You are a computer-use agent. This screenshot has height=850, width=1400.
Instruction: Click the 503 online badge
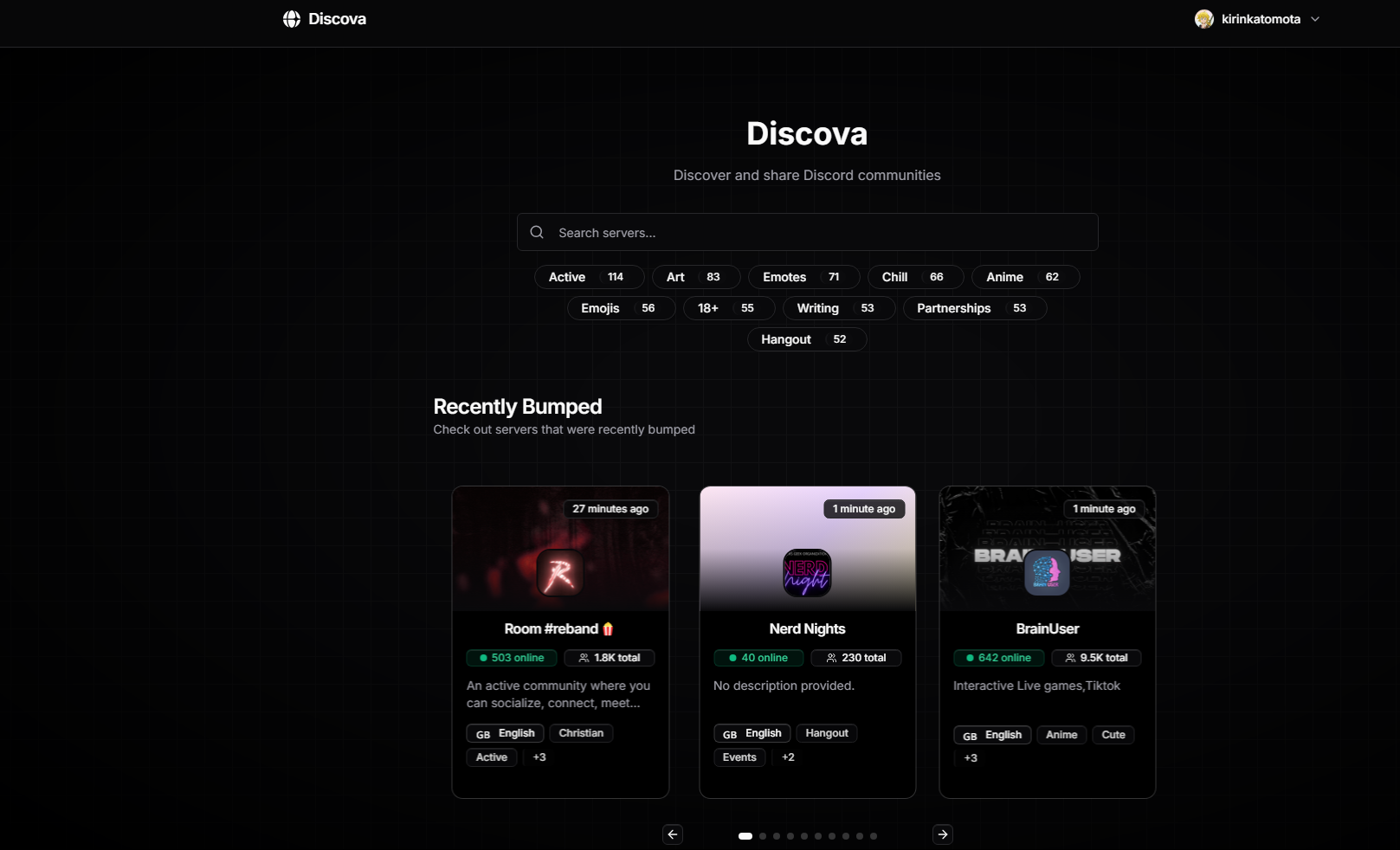[512, 658]
